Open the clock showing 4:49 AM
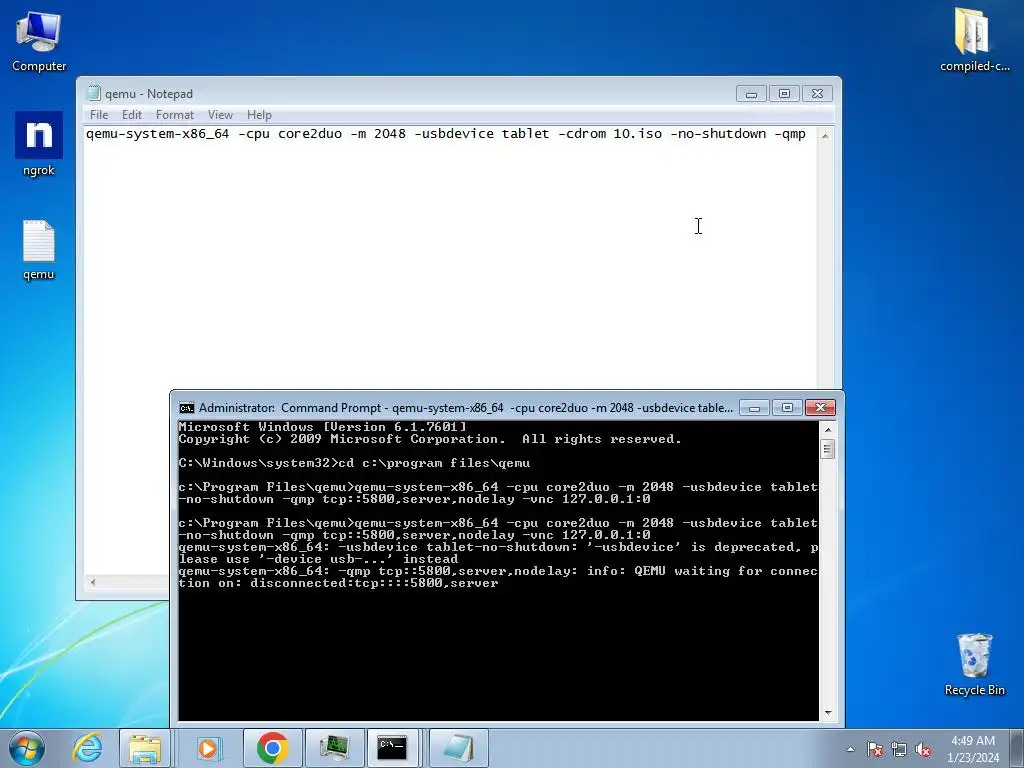This screenshot has height=768, width=1024. click(973, 748)
